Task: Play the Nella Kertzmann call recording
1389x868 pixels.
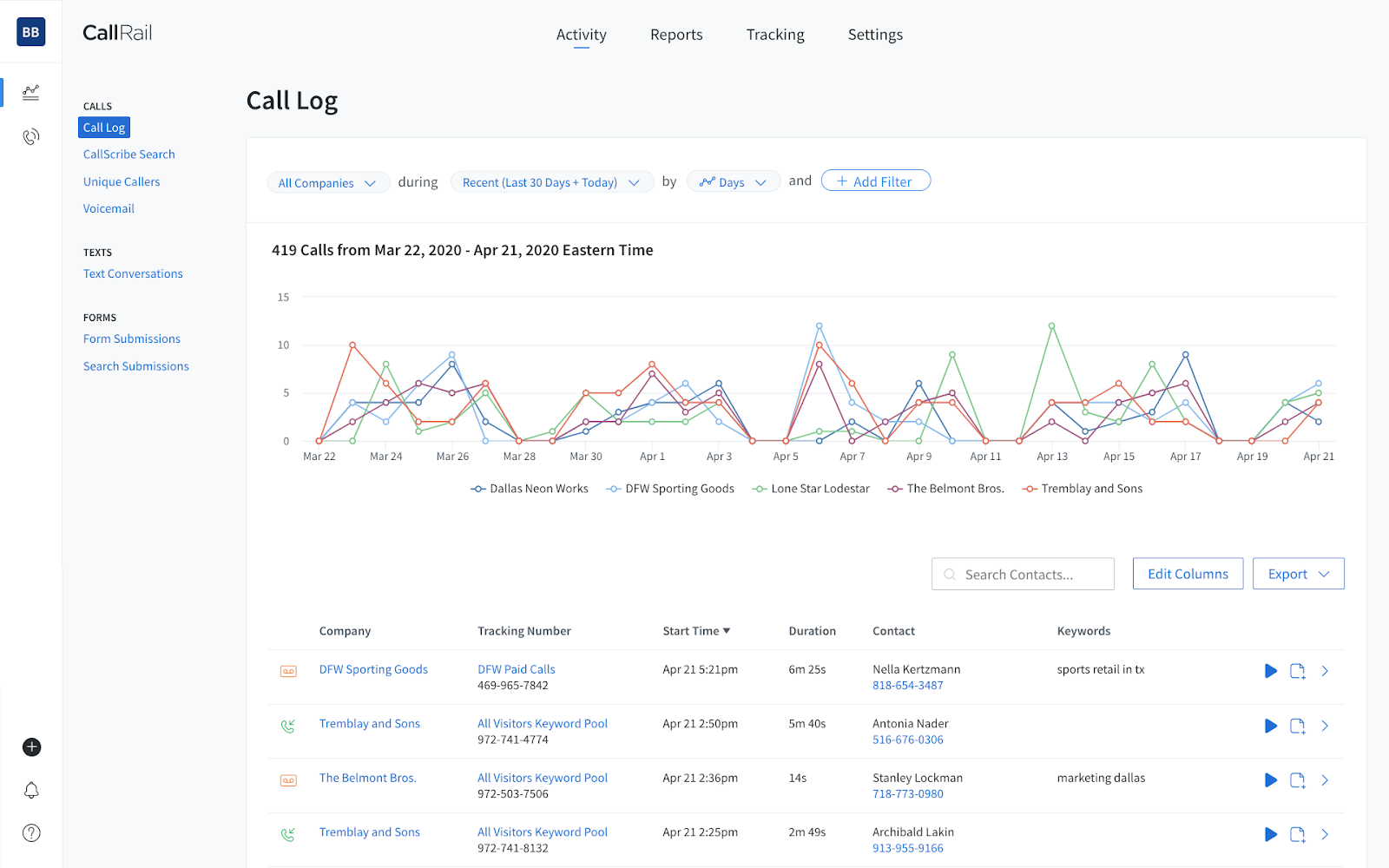Action: [1270, 671]
